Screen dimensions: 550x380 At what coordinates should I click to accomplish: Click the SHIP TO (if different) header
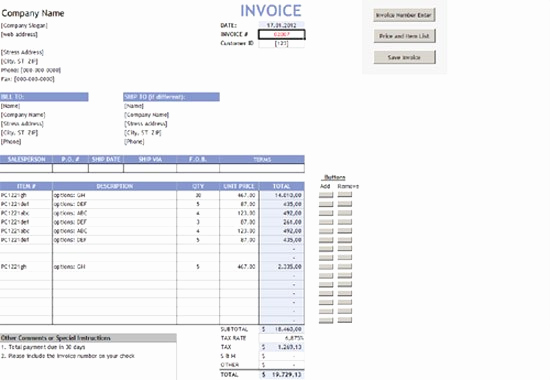coord(171,97)
